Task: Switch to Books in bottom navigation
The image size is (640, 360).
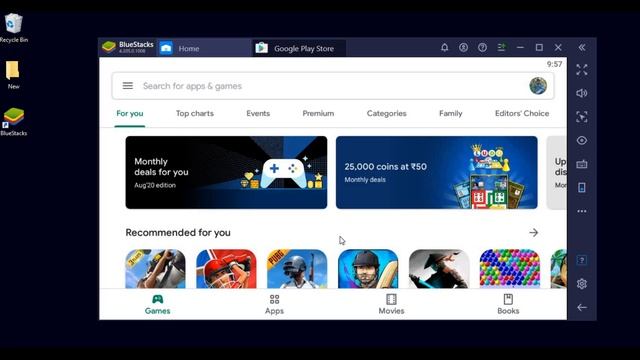Action: 508,304
